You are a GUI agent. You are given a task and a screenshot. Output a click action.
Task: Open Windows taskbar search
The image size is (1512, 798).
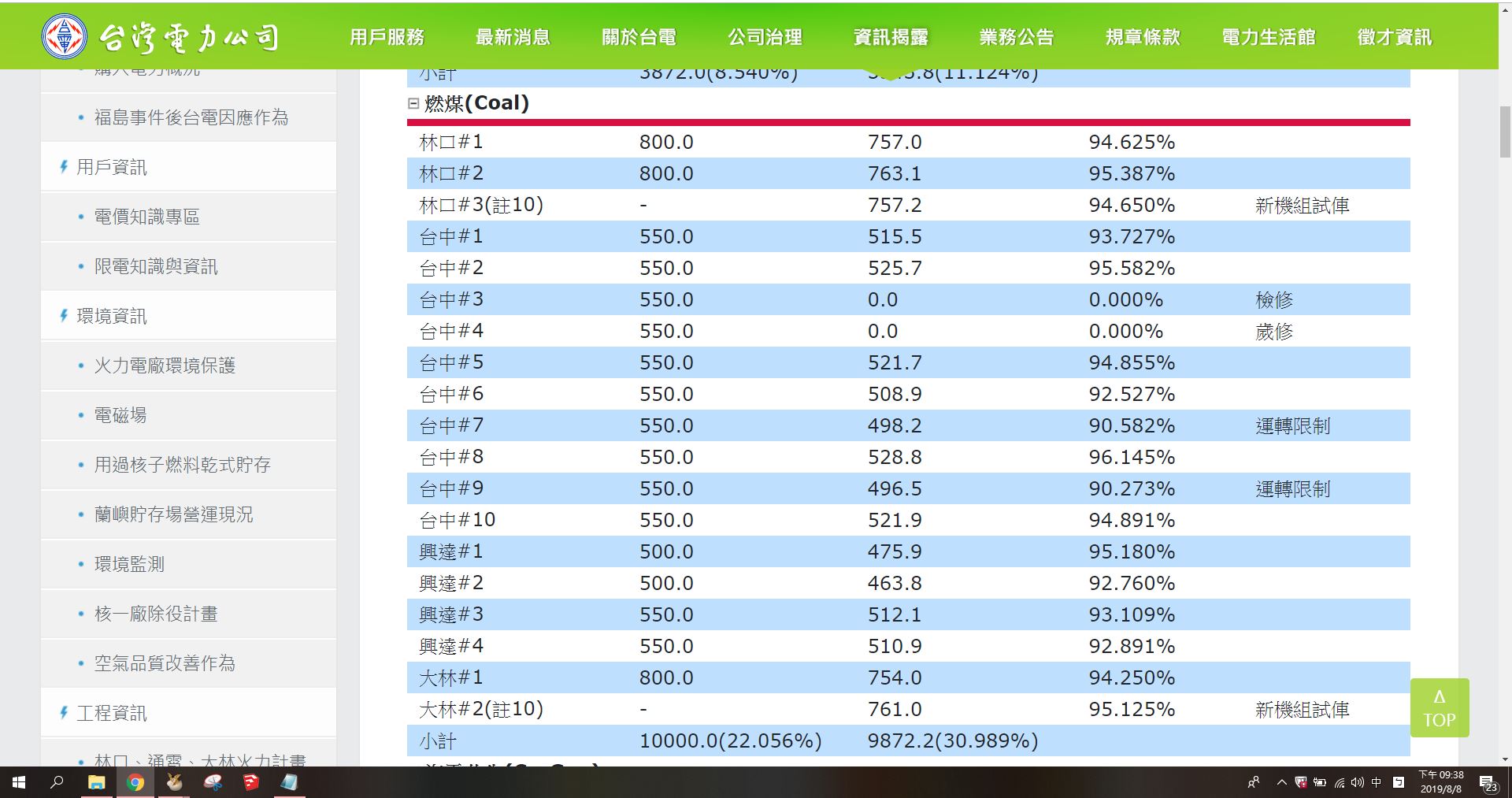(x=57, y=782)
